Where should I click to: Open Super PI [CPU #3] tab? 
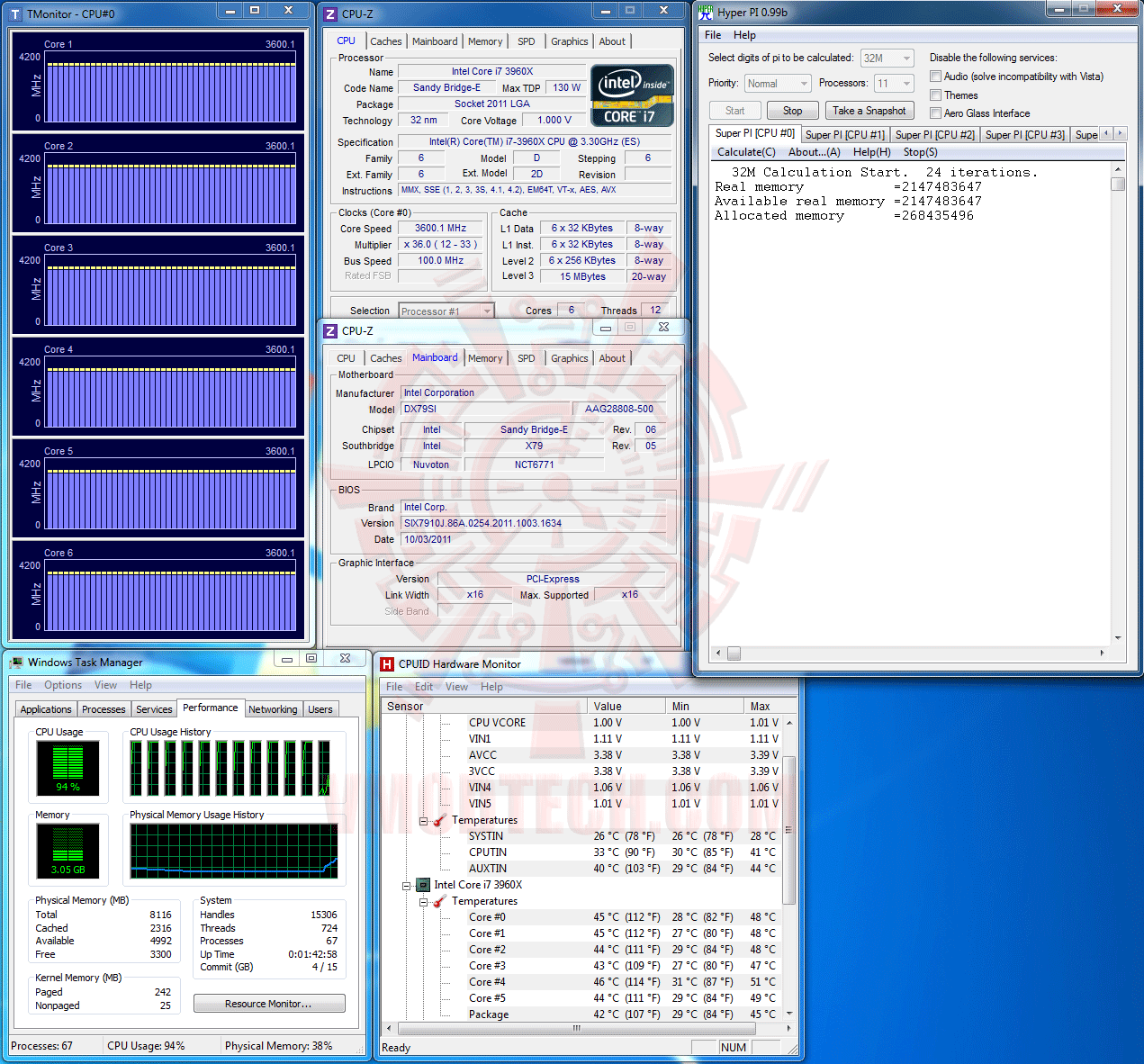pos(1025,135)
